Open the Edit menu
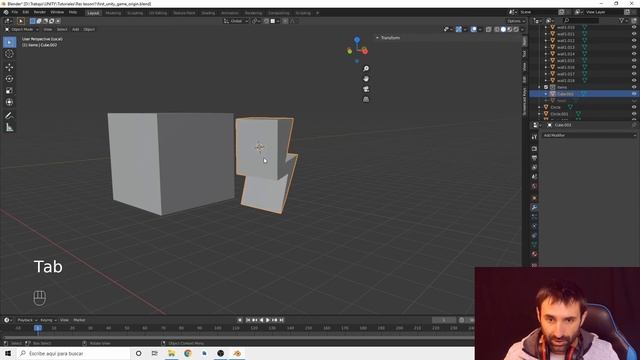 click(x=26, y=13)
